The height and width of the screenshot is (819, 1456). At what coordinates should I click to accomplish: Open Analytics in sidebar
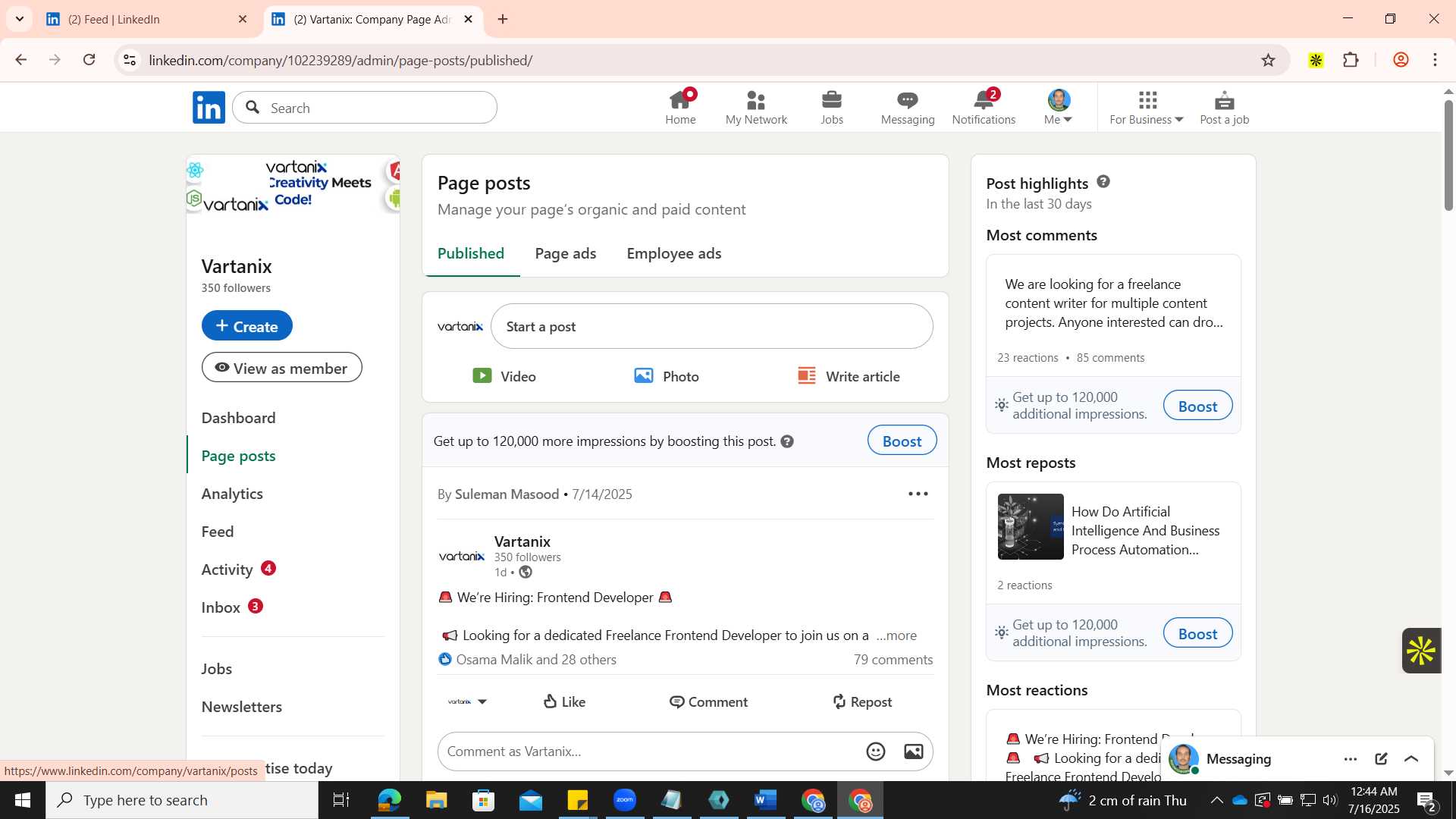pos(232,494)
